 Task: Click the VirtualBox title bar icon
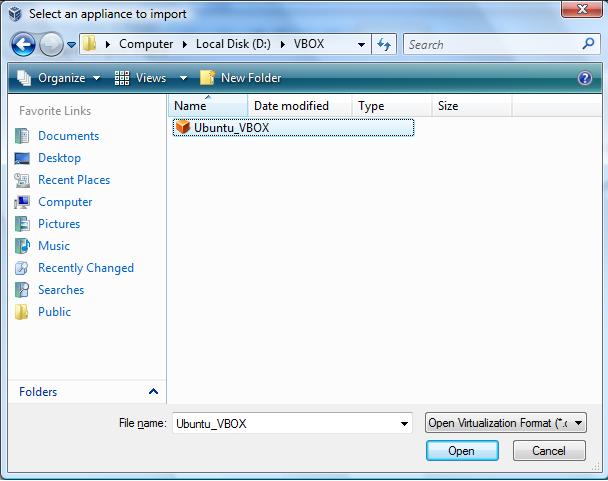click(x=16, y=14)
